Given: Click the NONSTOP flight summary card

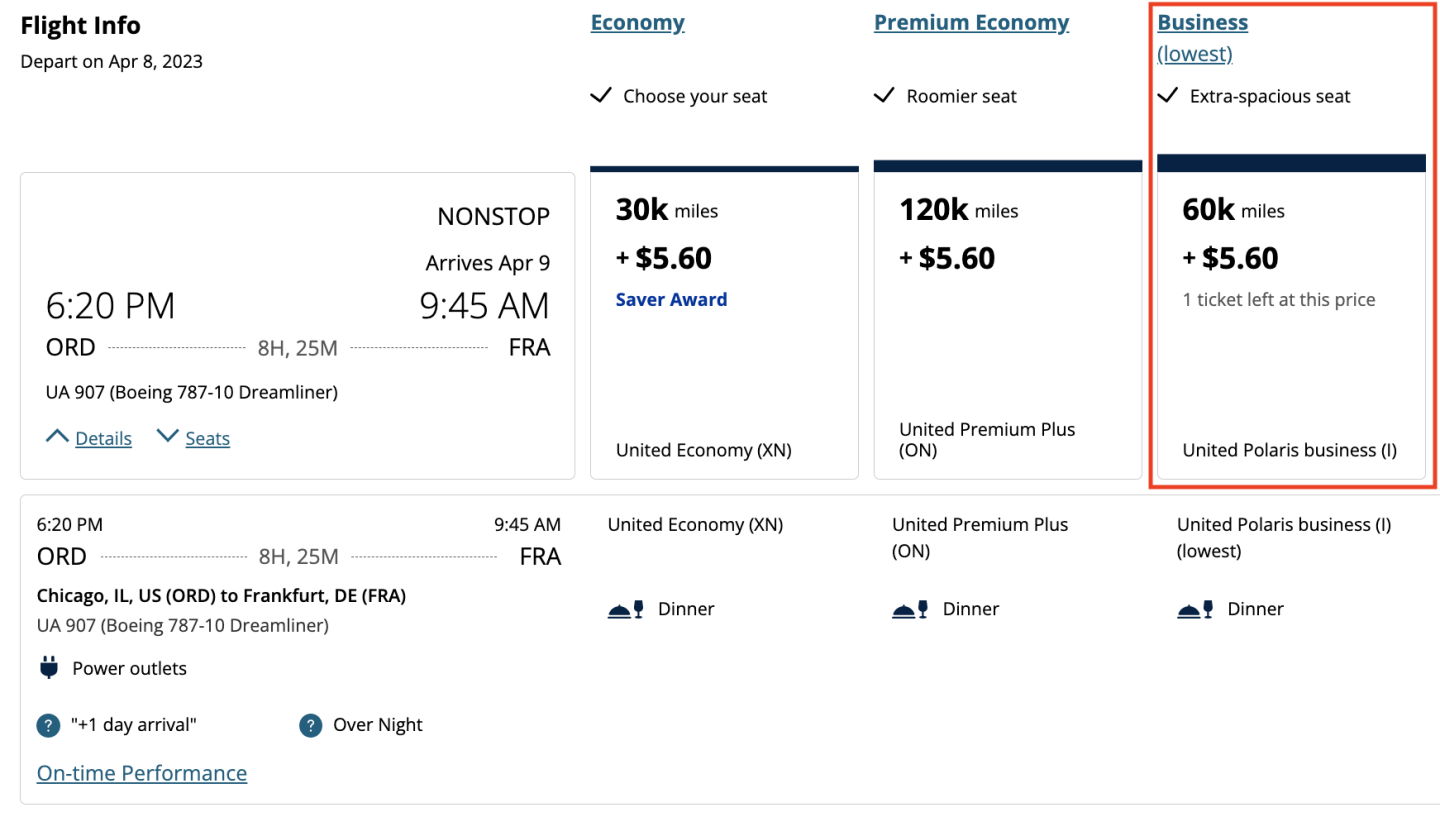Looking at the screenshot, I should 297,325.
